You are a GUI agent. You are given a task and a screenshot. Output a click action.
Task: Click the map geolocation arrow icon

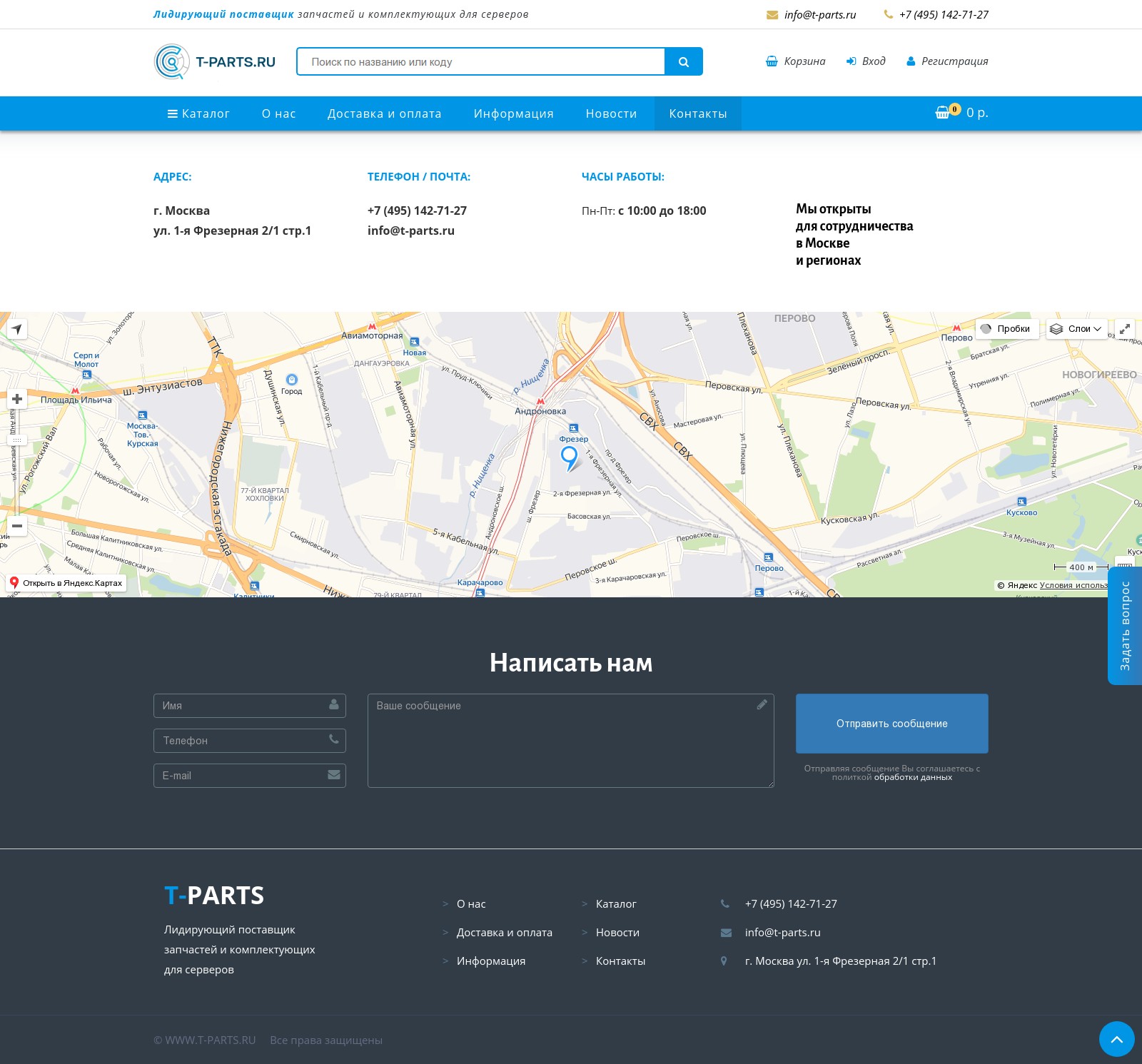pos(16,329)
